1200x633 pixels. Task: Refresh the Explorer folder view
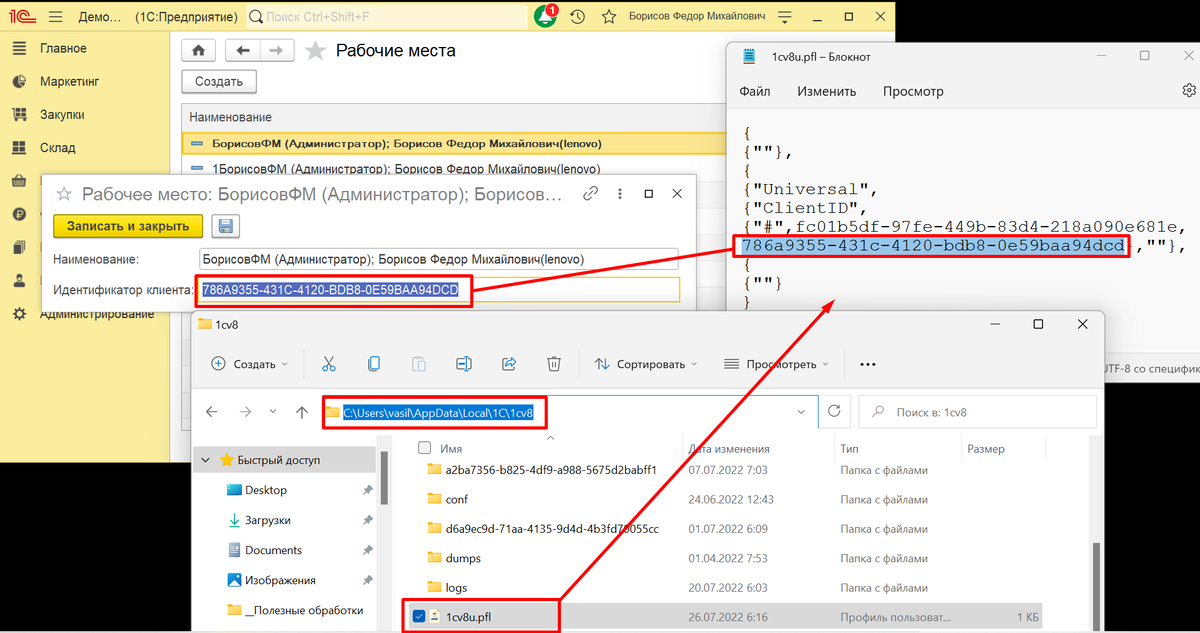pyautogui.click(x=834, y=412)
